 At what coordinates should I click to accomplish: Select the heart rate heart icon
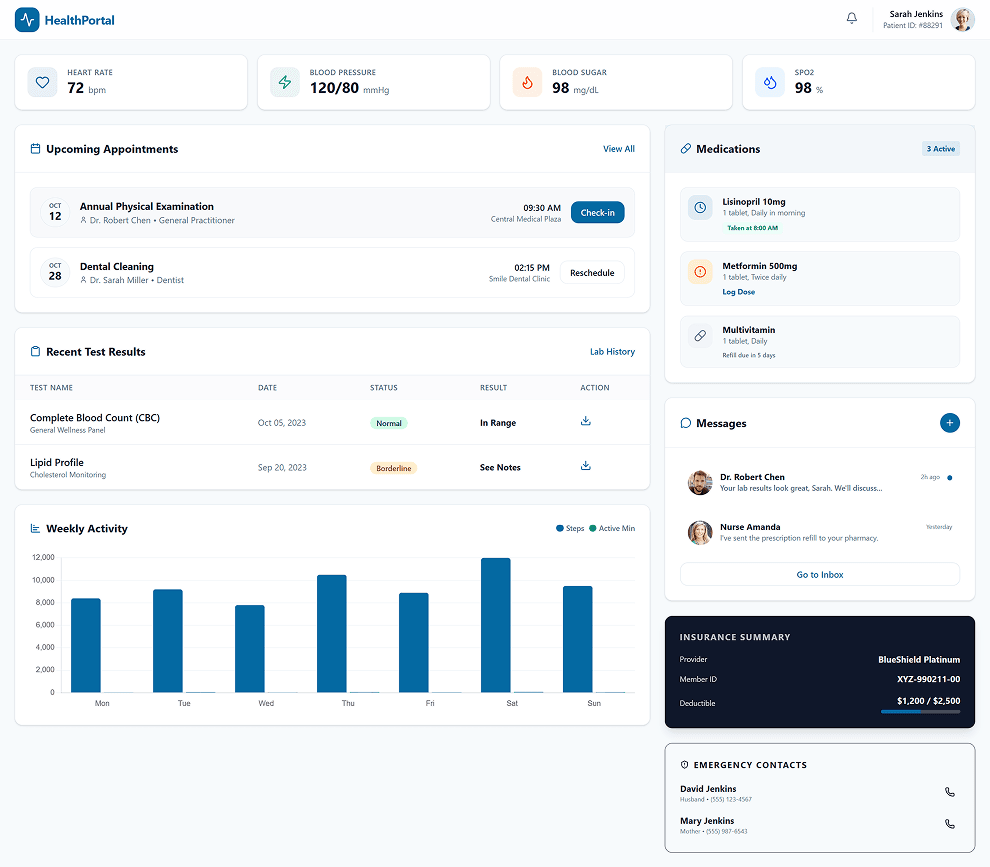42,82
